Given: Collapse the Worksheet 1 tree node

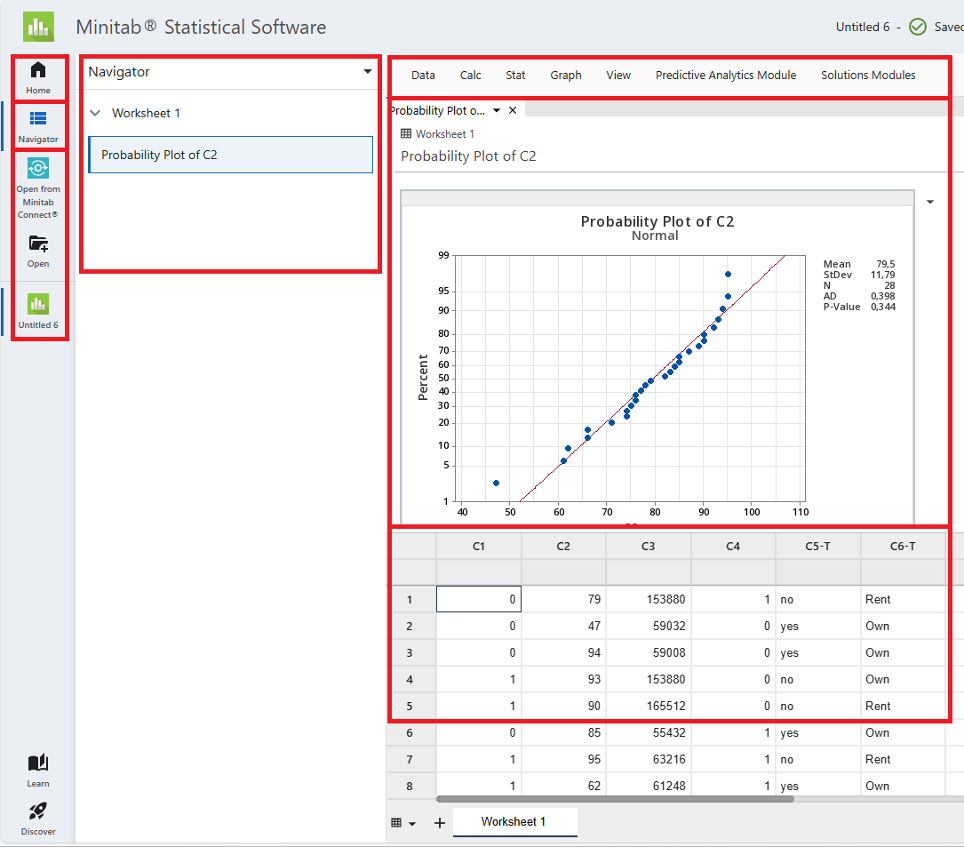Looking at the screenshot, I should [x=95, y=113].
